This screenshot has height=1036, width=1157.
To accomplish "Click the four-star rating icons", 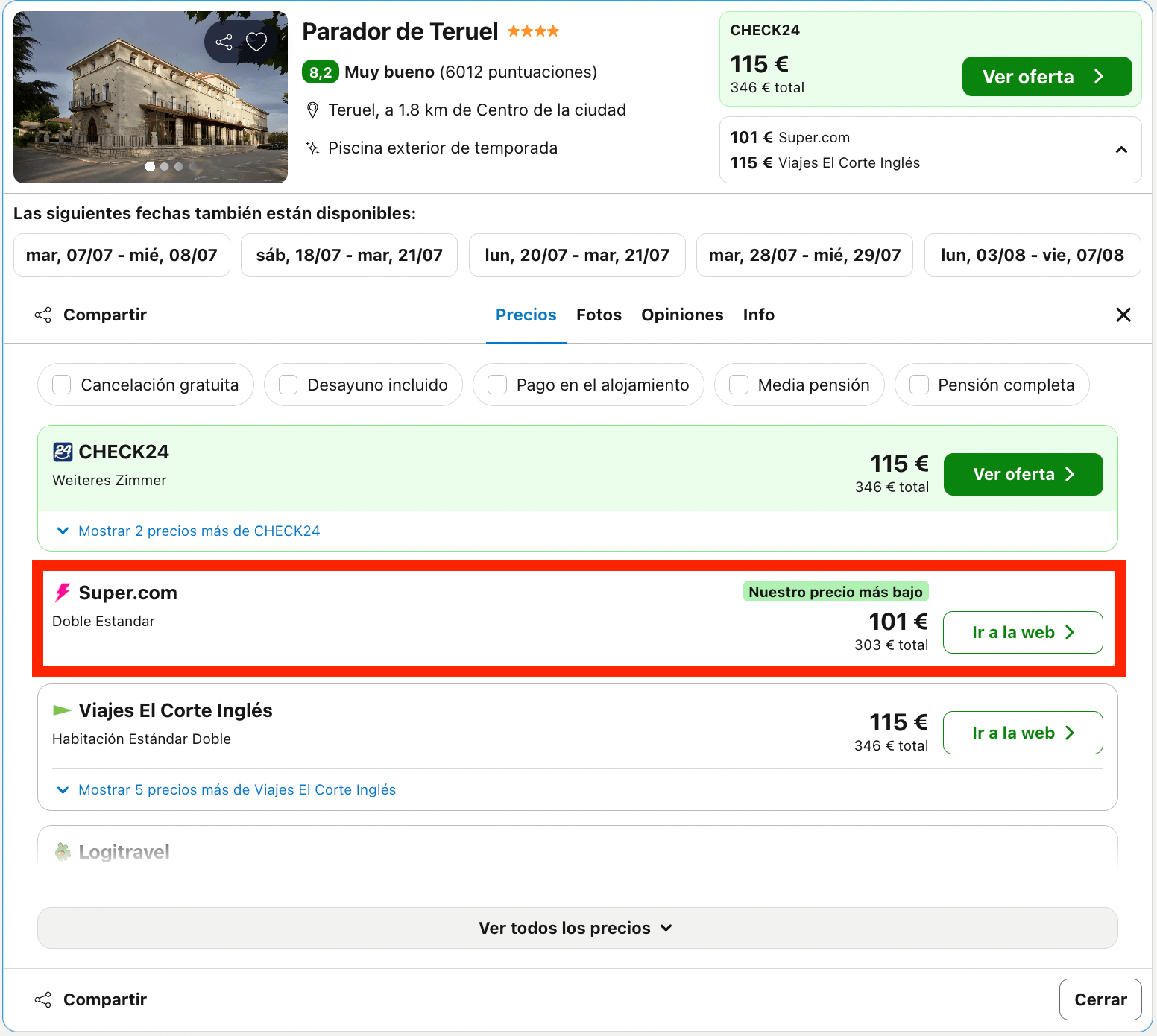I will click(x=533, y=31).
